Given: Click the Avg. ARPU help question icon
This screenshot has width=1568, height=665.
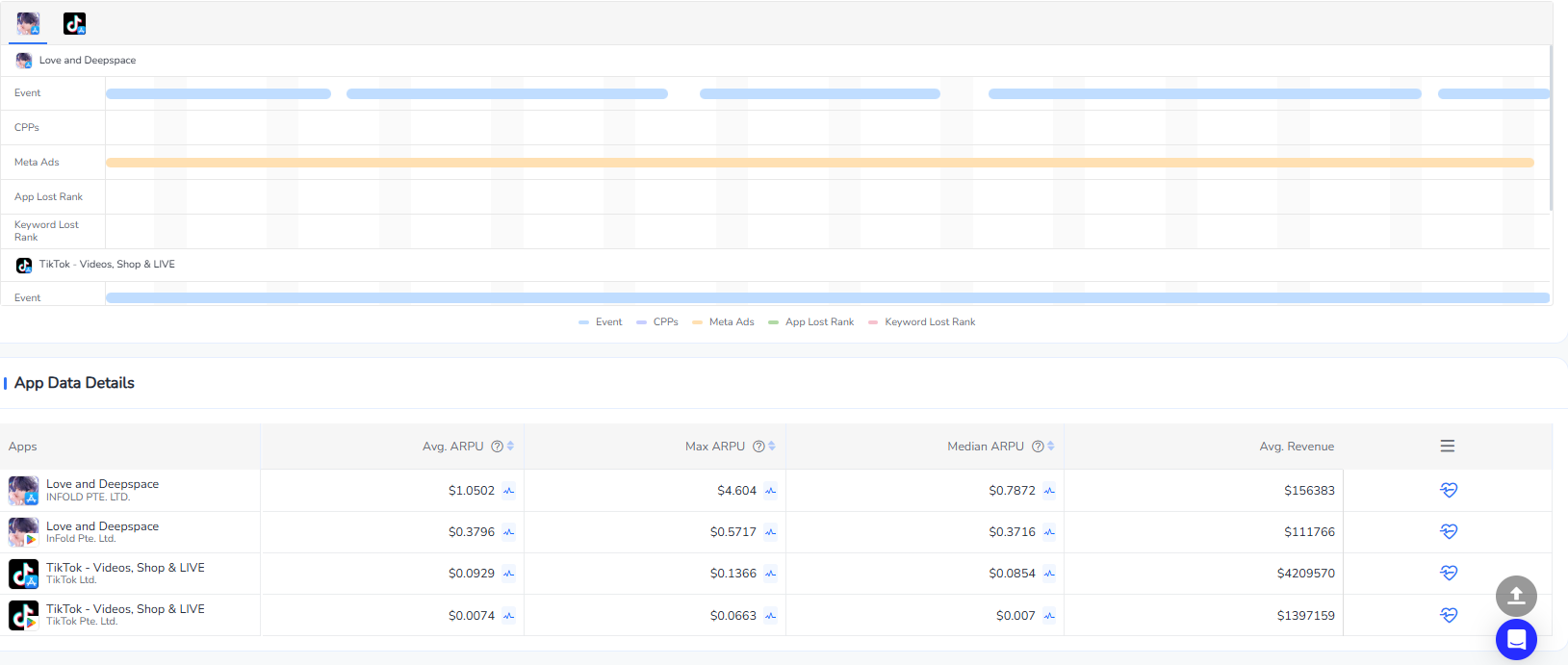Looking at the screenshot, I should point(497,447).
